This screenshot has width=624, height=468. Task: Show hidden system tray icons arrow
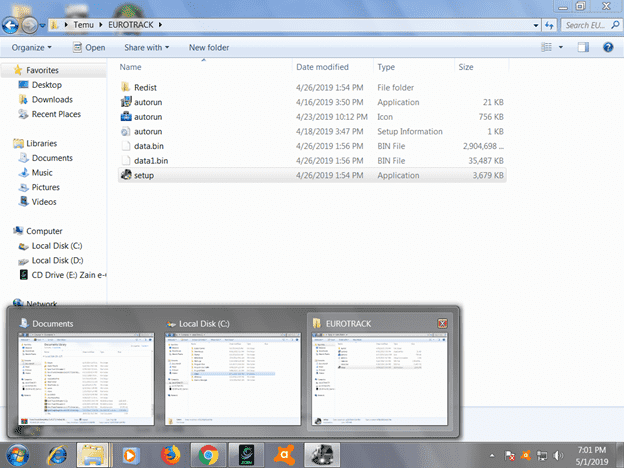coord(492,456)
